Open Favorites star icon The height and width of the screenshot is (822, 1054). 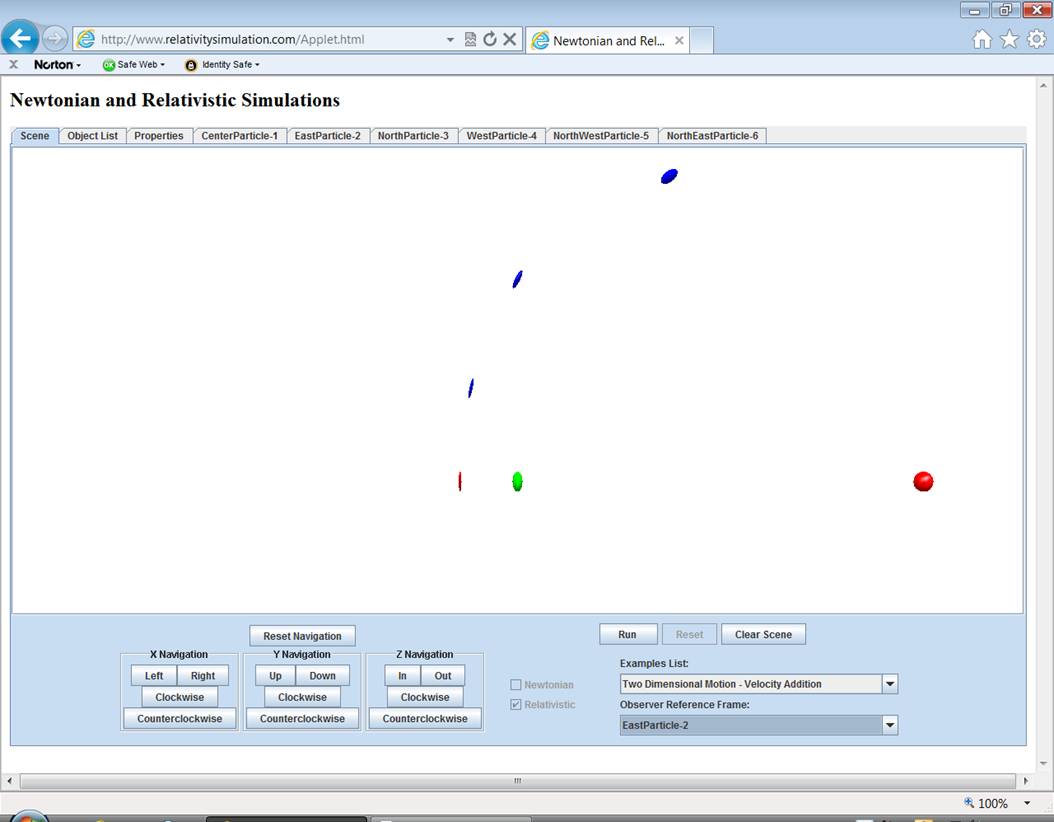[1010, 39]
